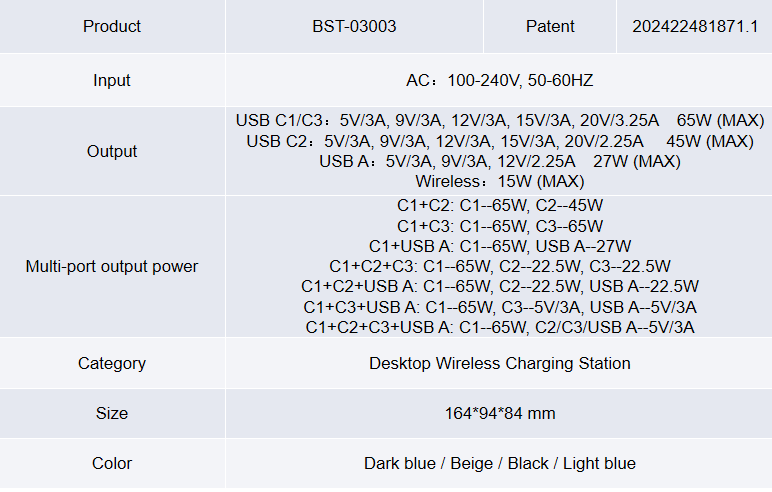Click the Product header cell
The image size is (772, 492).
click(112, 26)
